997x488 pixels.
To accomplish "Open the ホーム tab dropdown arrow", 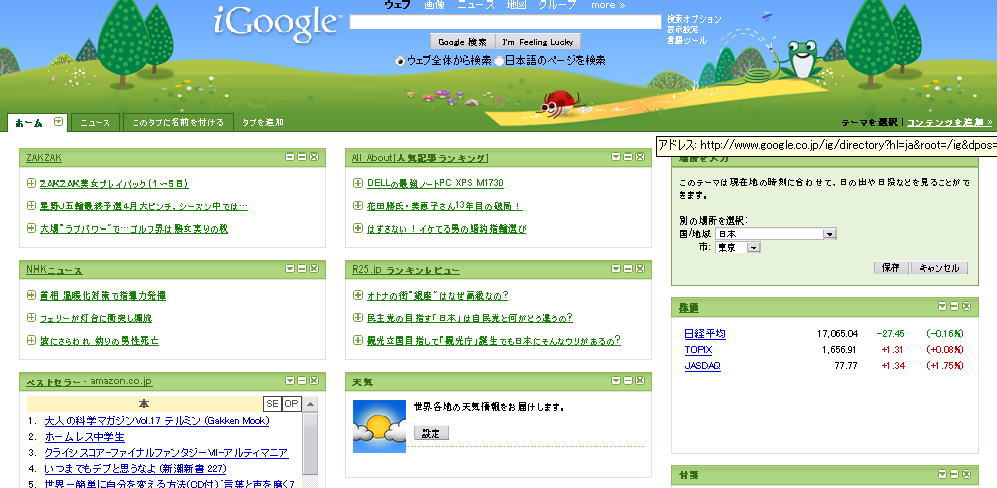I will pos(58,122).
